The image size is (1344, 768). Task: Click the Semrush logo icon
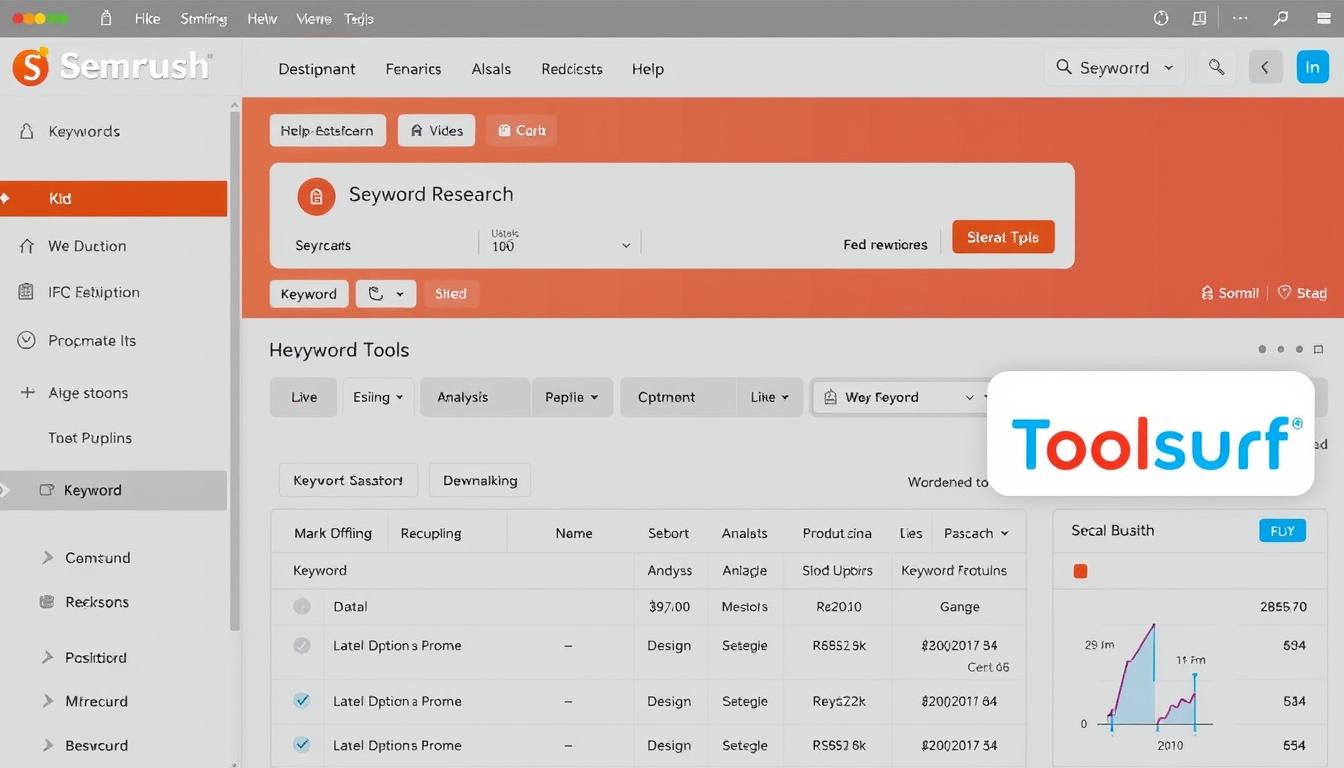pos(30,67)
